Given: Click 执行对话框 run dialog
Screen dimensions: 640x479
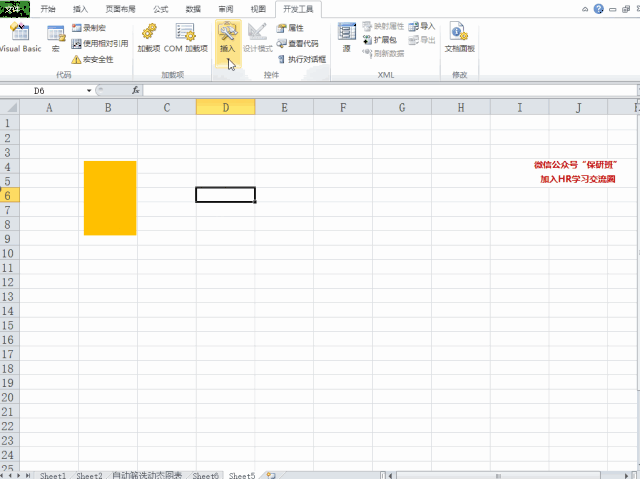Looking at the screenshot, I should click(x=301, y=60).
